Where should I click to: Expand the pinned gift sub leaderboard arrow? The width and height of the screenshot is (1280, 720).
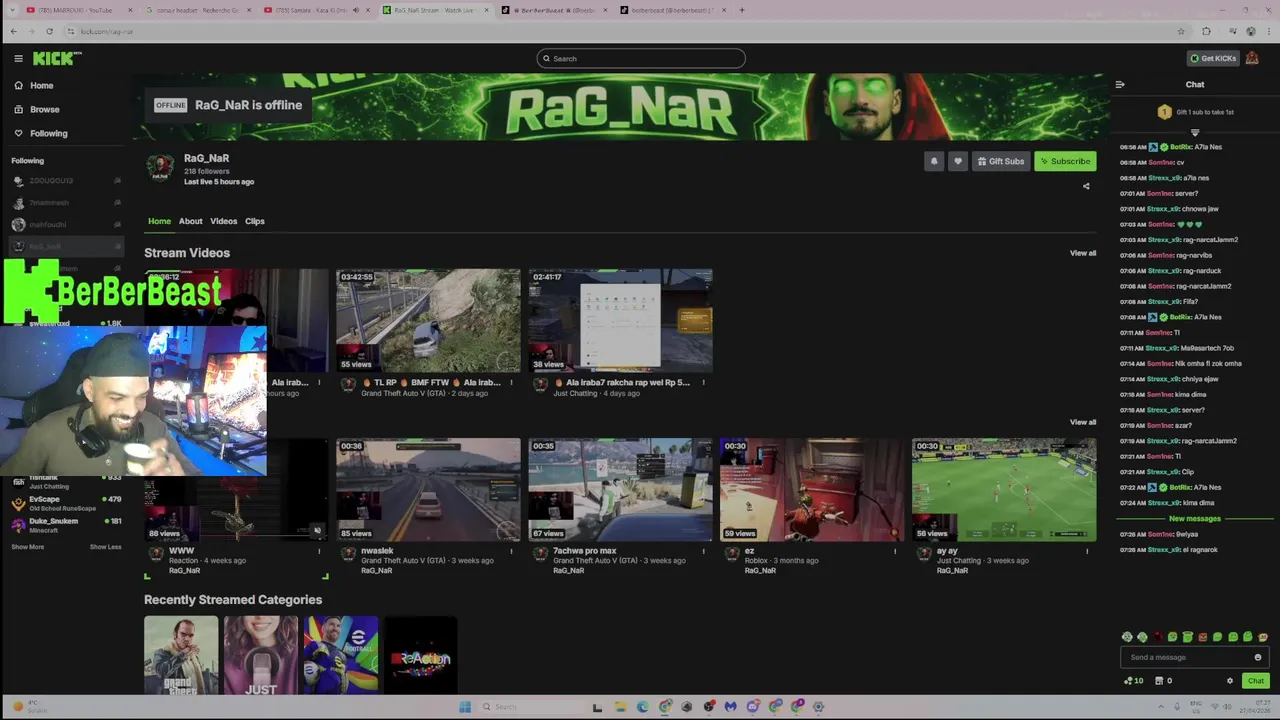coord(1195,132)
